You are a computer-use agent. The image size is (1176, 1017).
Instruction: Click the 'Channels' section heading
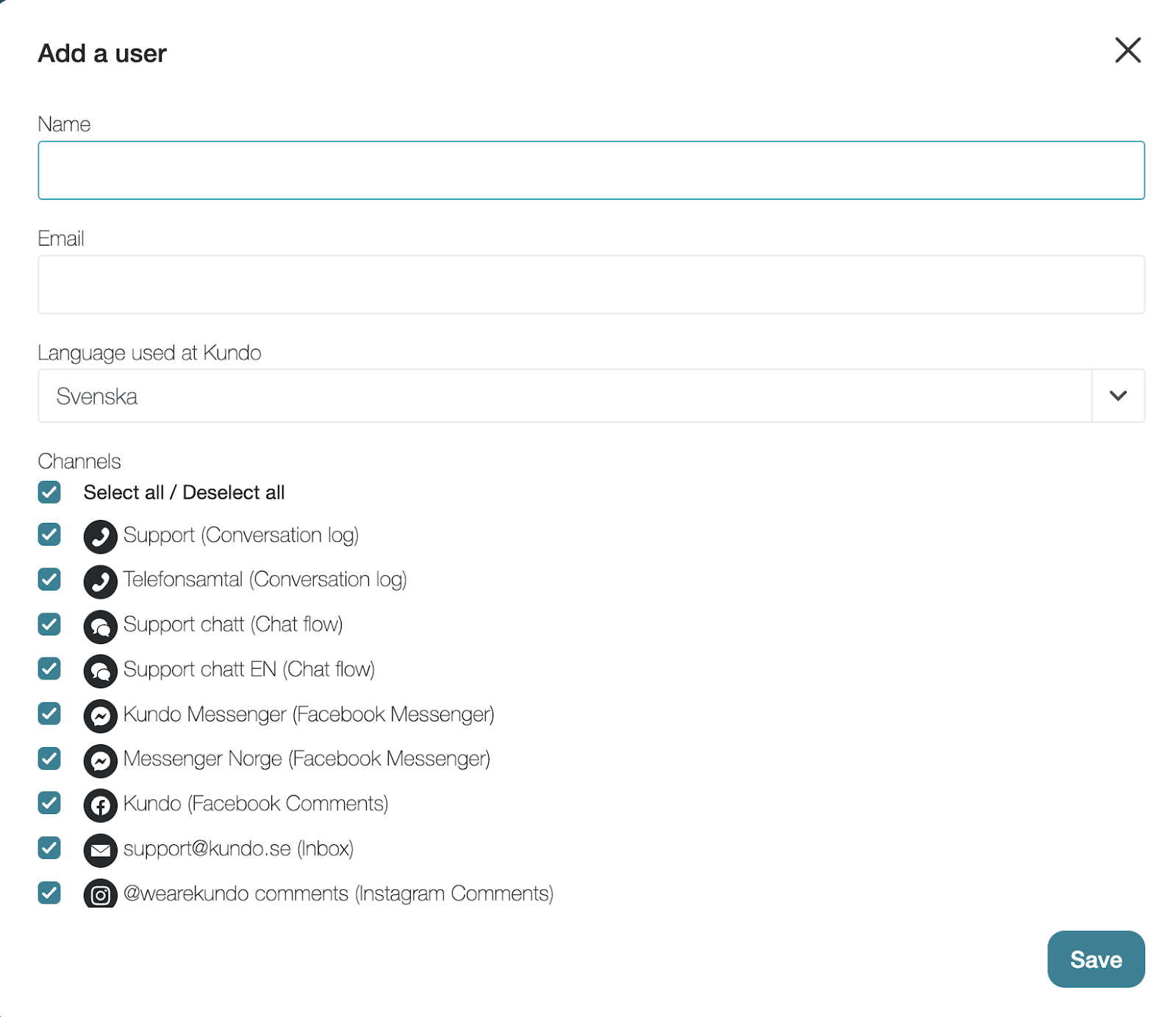click(79, 462)
